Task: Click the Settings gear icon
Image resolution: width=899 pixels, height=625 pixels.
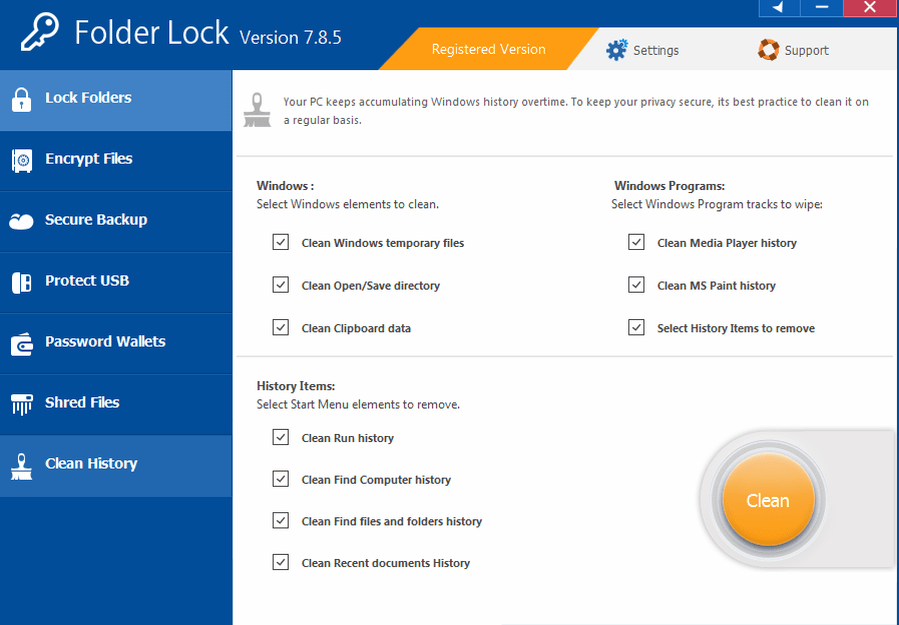Action: (x=617, y=50)
